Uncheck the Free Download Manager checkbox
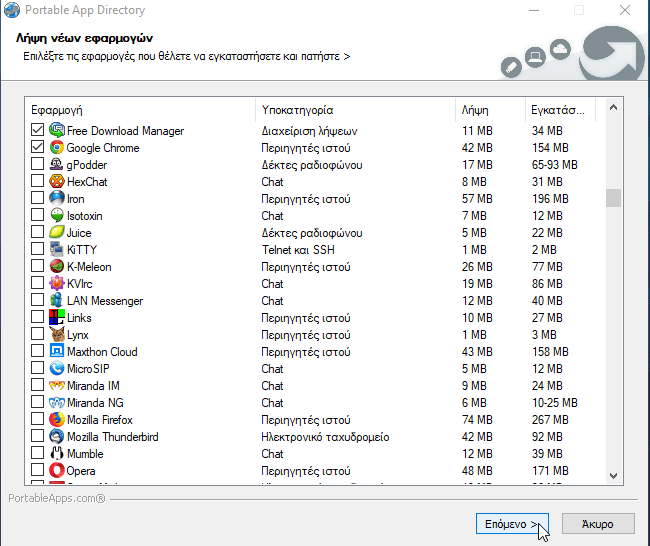The image size is (650, 546). pyautogui.click(x=37, y=130)
